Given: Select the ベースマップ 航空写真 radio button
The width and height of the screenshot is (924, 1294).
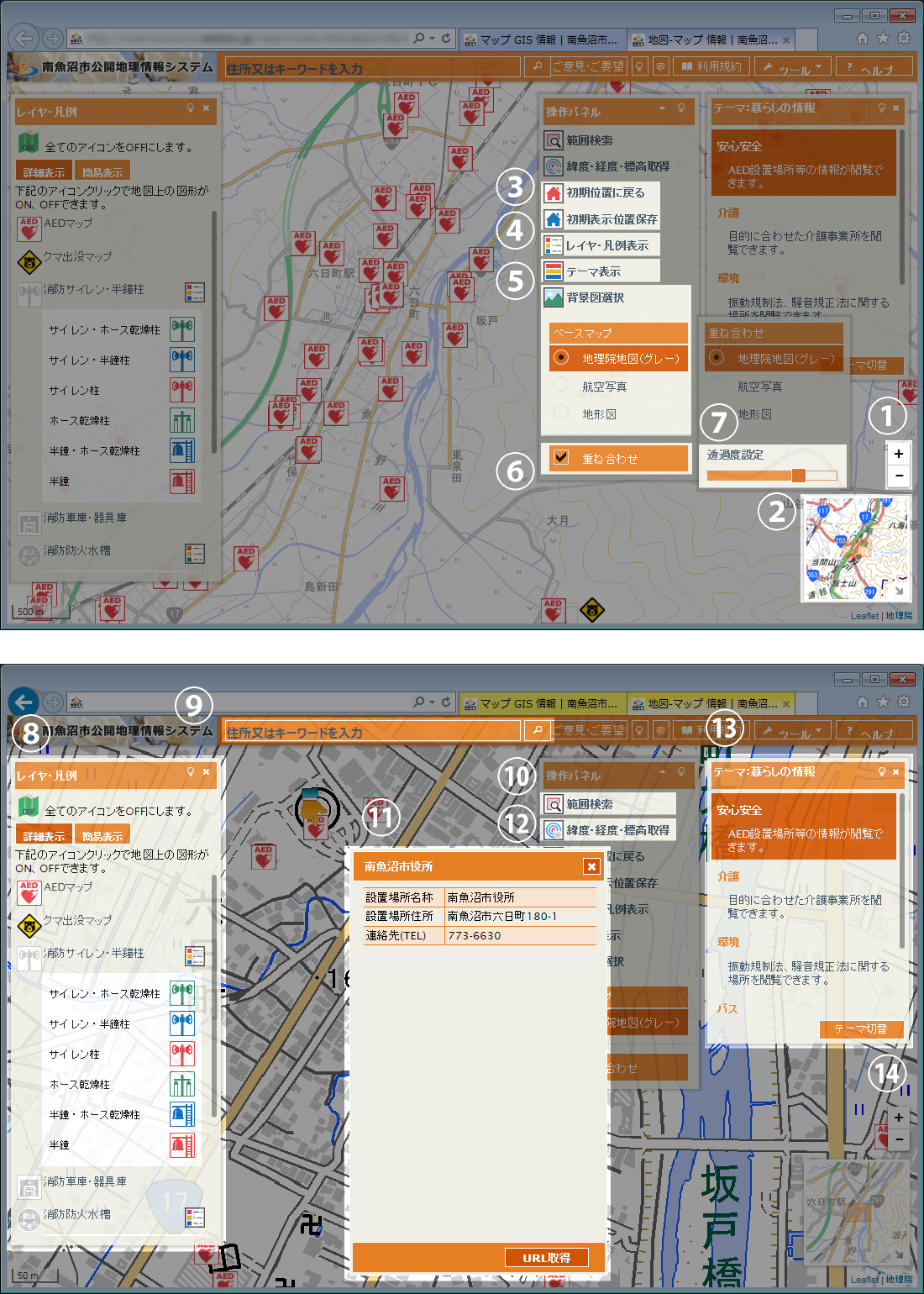Looking at the screenshot, I should [561, 385].
